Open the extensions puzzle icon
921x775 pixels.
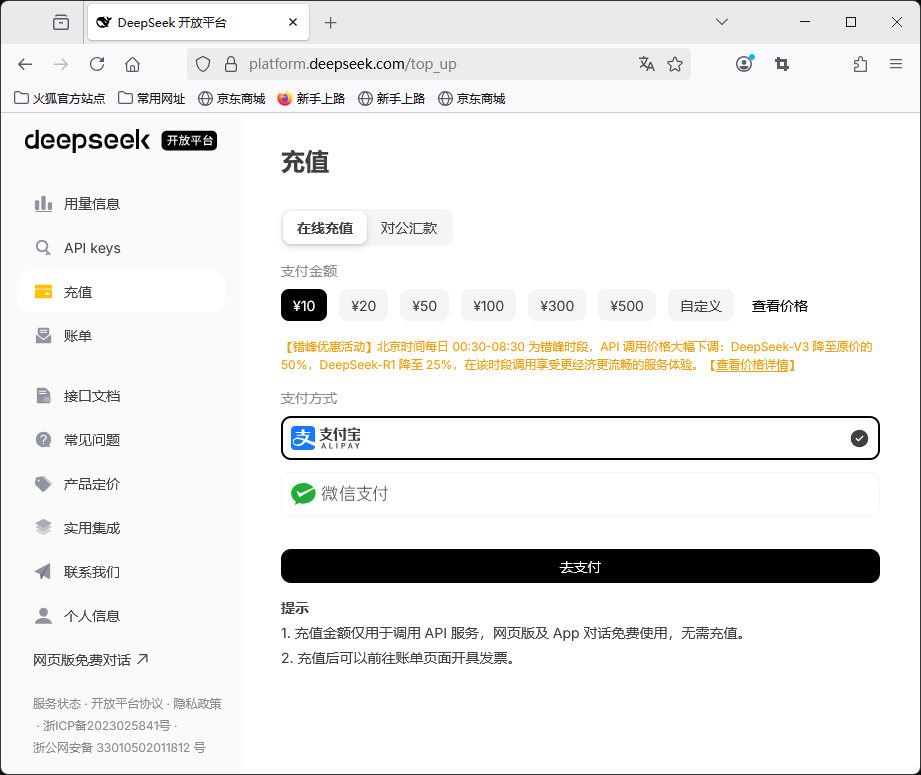pyautogui.click(x=861, y=64)
